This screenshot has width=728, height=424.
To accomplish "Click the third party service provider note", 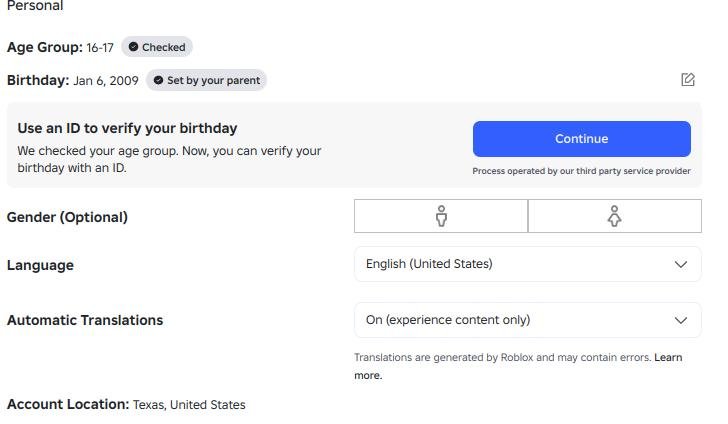I will [581, 171].
